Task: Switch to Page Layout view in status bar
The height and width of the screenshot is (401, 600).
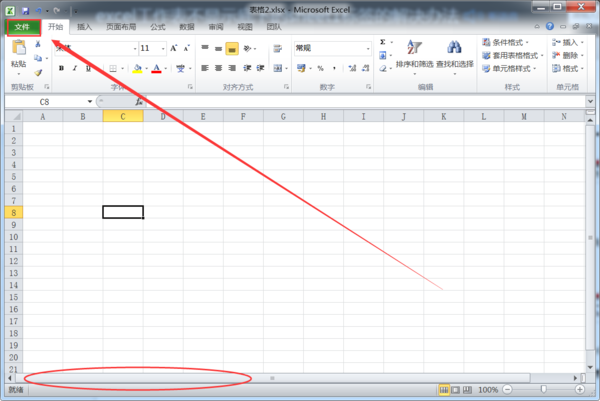Action: (455, 390)
